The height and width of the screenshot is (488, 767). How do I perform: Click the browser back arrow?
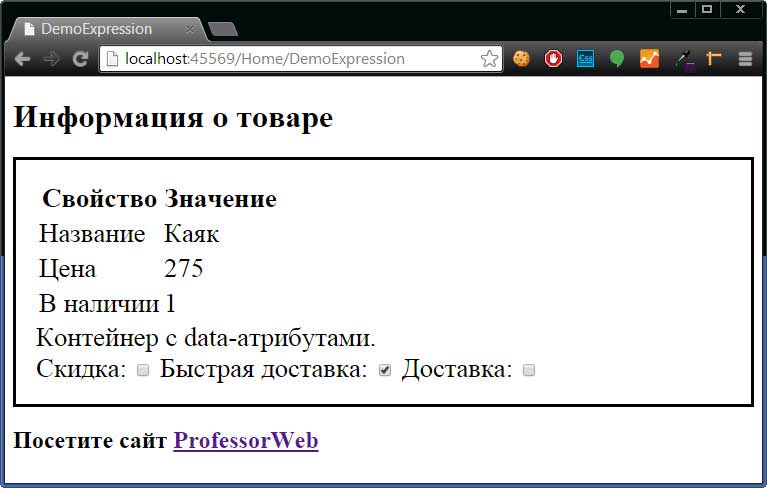pyautogui.click(x=22, y=59)
